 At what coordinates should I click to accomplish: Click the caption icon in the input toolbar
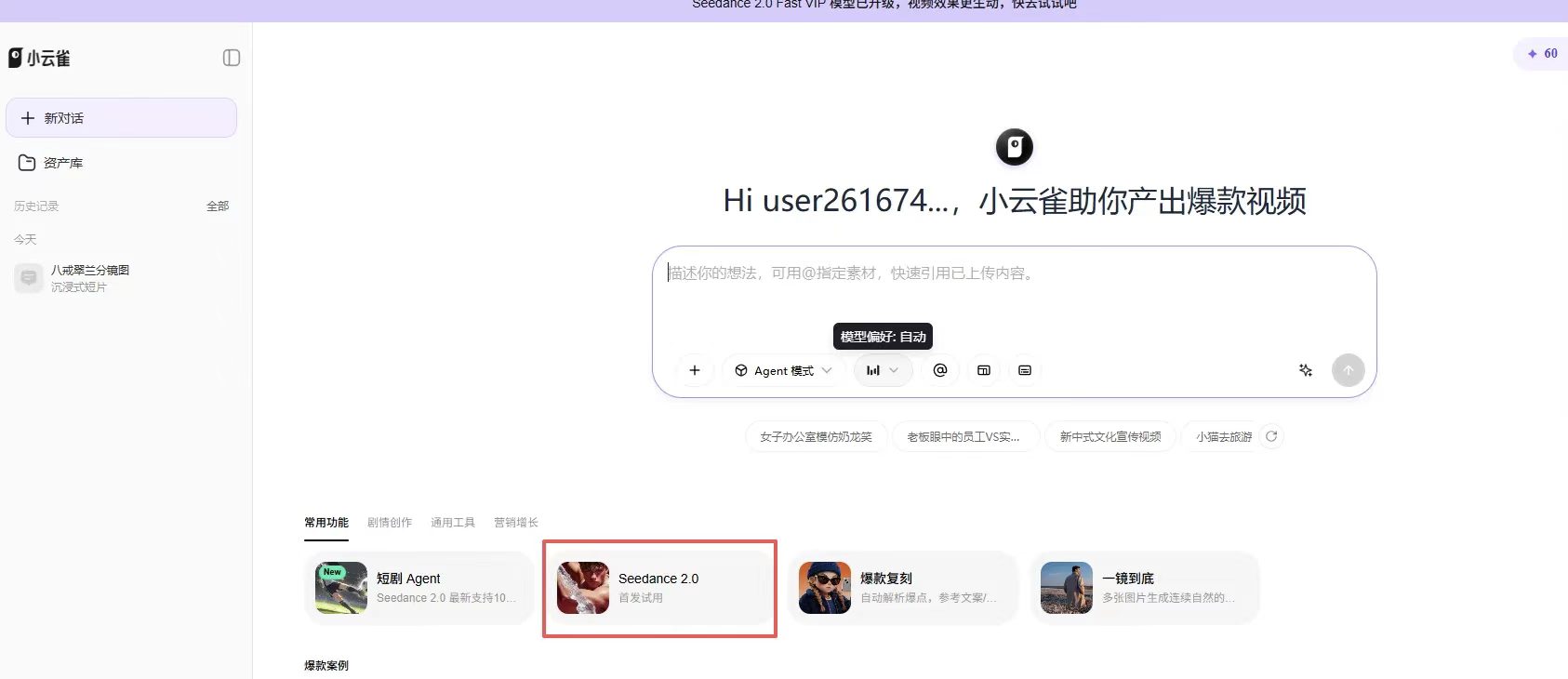pyautogui.click(x=1025, y=370)
